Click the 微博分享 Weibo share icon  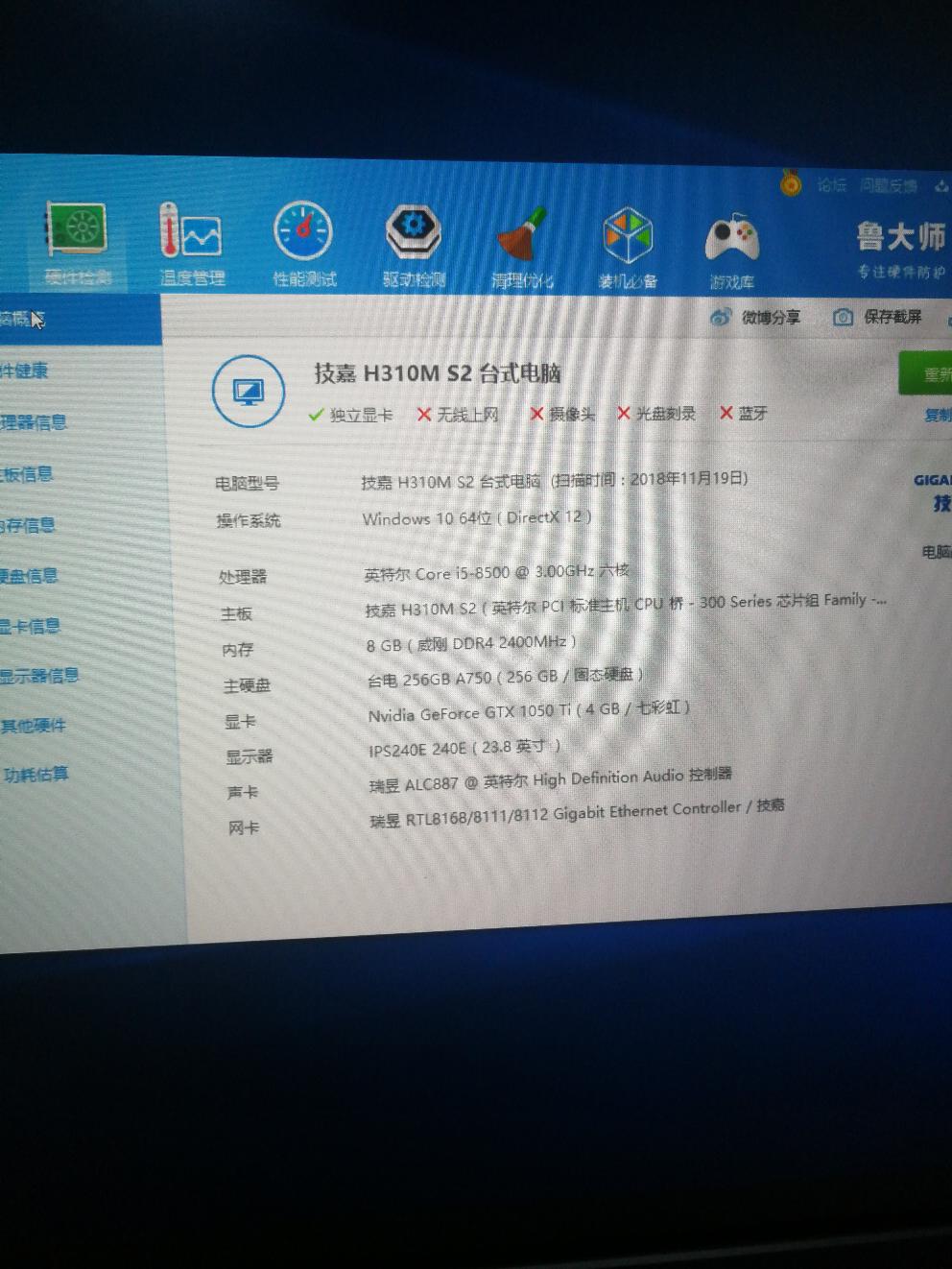pos(721,317)
